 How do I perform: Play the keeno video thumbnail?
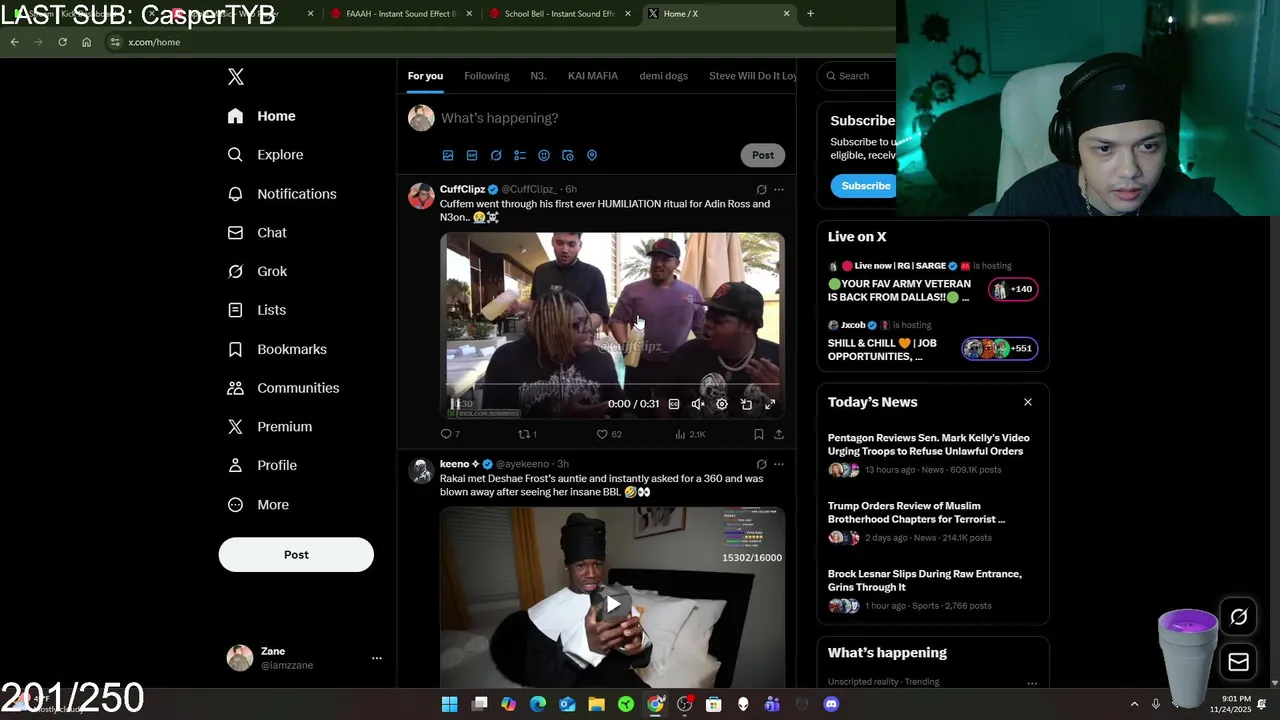pos(612,603)
